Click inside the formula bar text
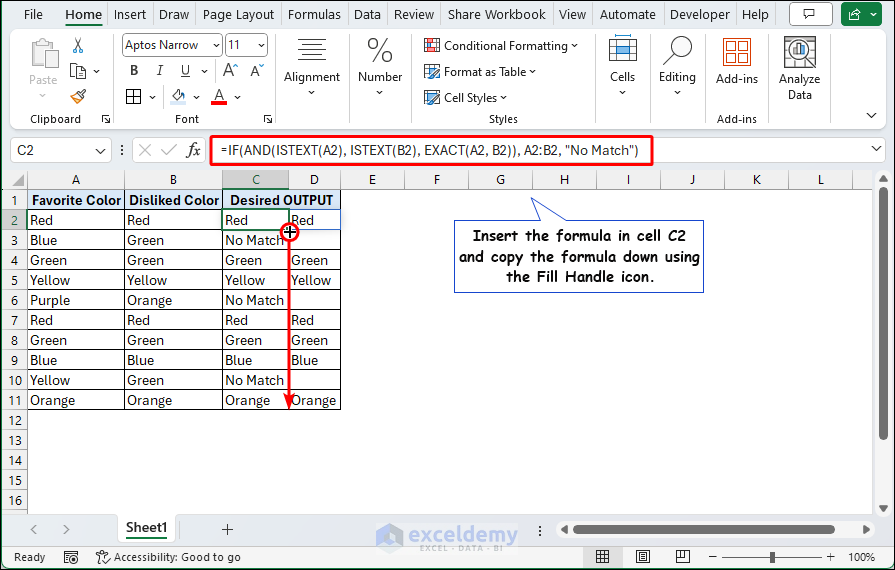 point(430,151)
